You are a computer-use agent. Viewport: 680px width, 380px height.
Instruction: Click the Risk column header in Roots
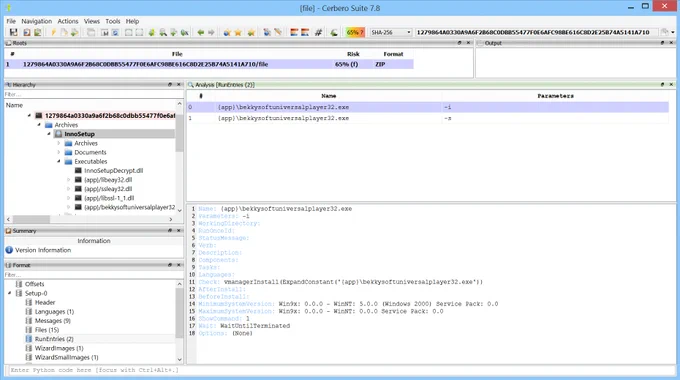pos(353,54)
